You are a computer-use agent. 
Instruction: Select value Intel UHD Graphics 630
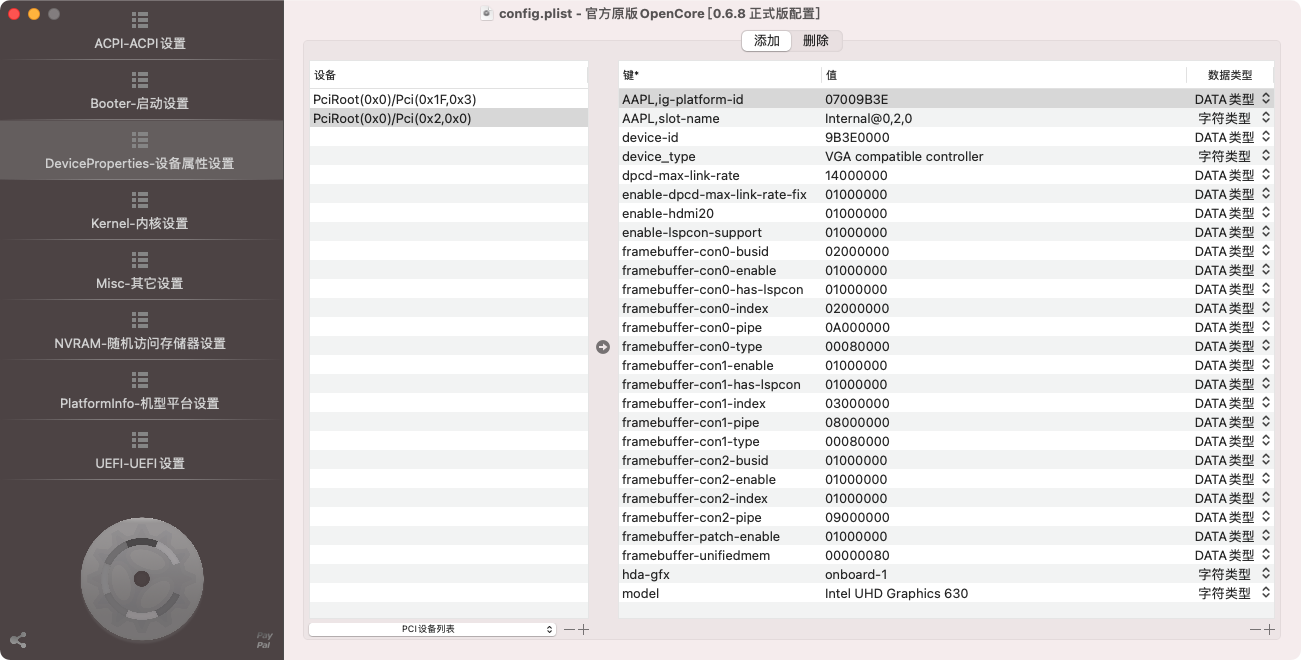(896, 593)
